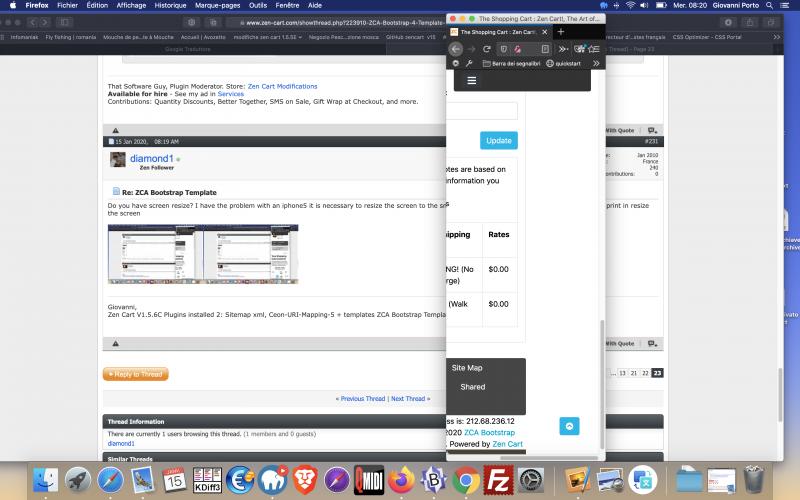The width and height of the screenshot is (800, 500).
Task: Open the Site Map footer link
Action: [467, 367]
